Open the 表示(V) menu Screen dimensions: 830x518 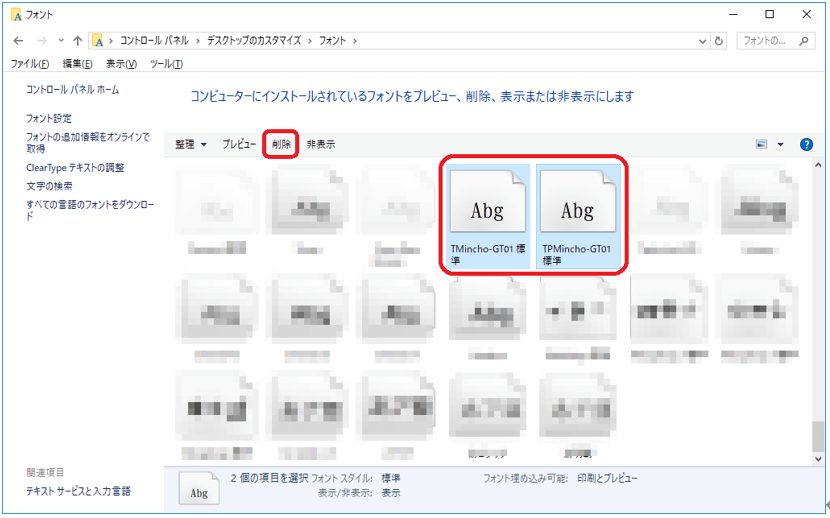tap(121, 64)
